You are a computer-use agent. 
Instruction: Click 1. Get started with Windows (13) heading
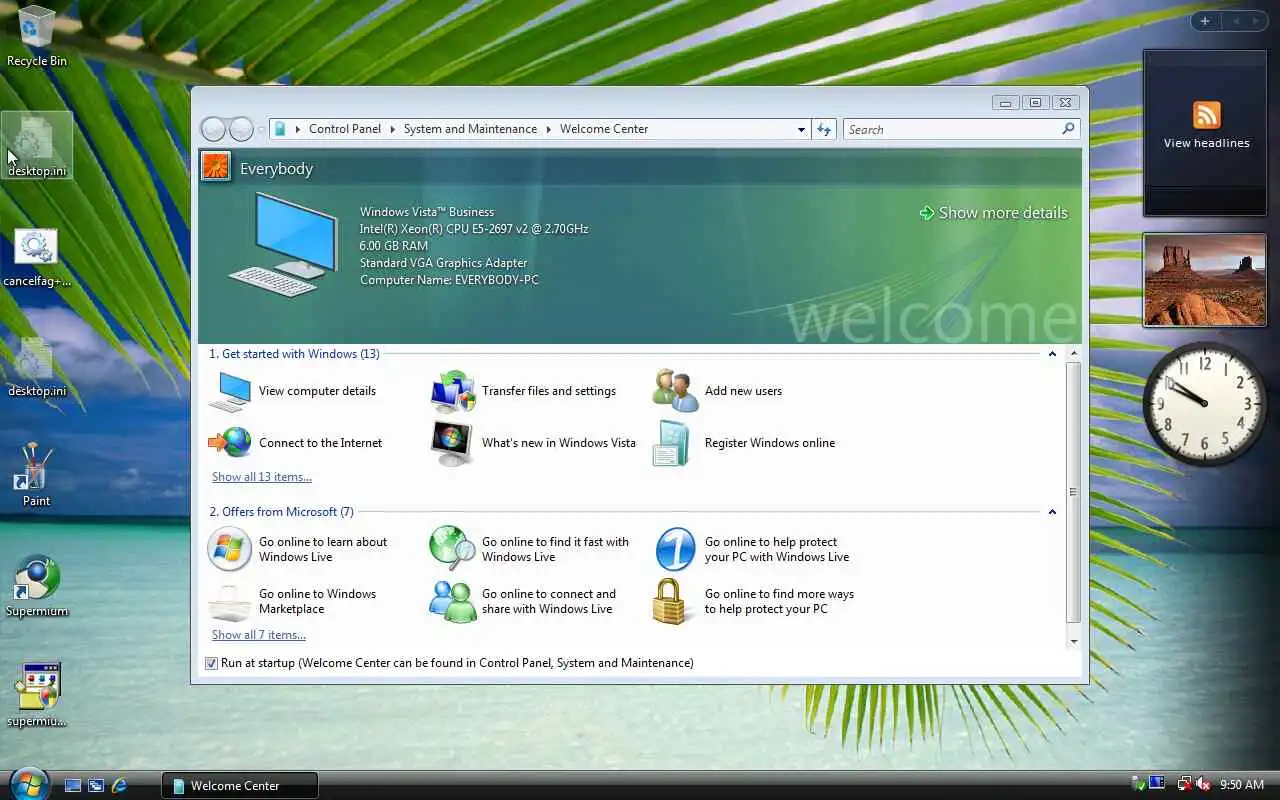click(x=294, y=354)
